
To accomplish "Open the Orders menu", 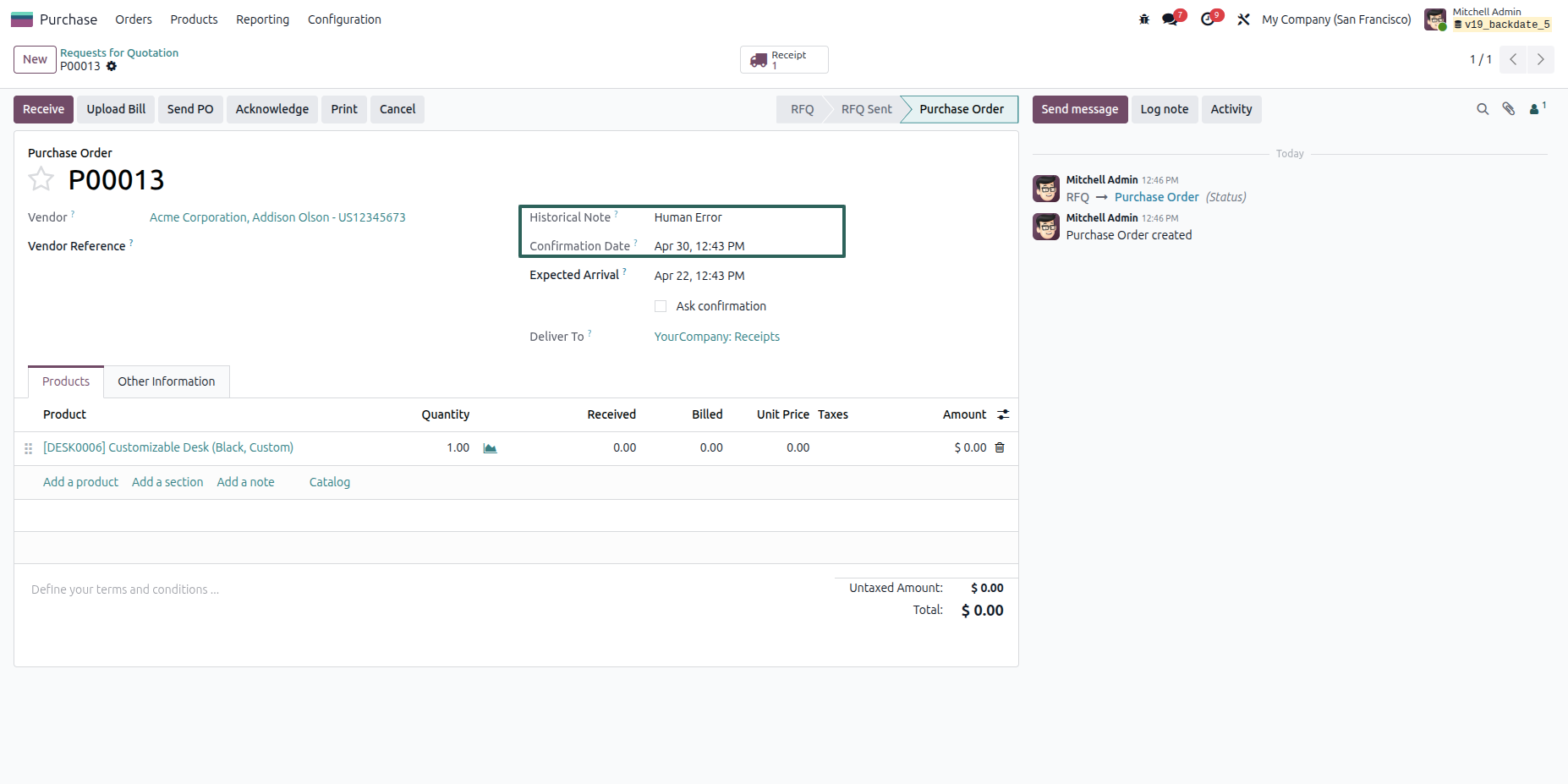I will tap(134, 19).
